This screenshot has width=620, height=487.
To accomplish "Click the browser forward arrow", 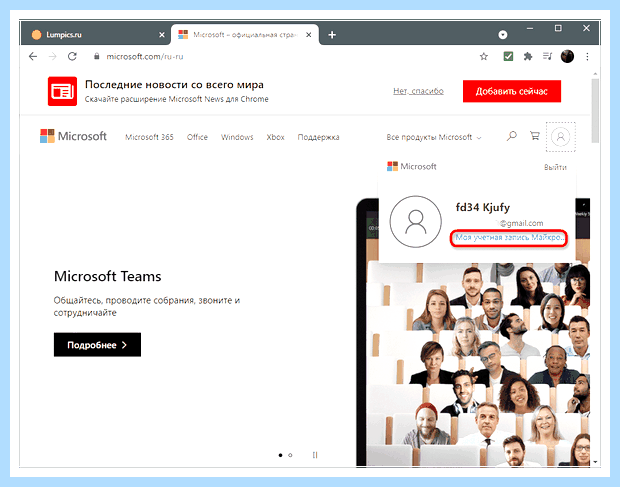I will click(x=53, y=57).
